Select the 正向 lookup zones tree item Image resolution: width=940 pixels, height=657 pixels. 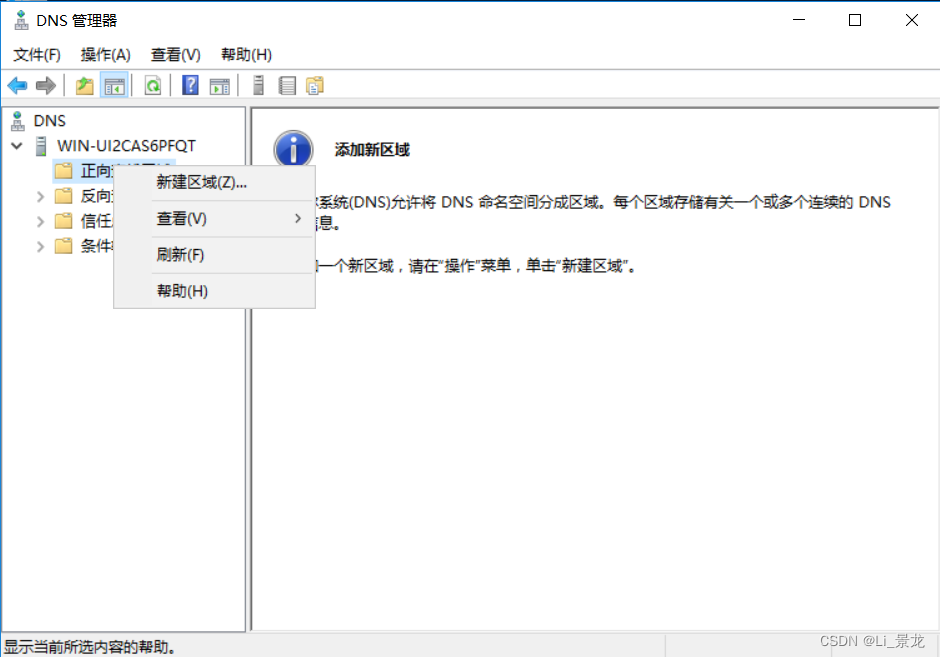point(96,171)
